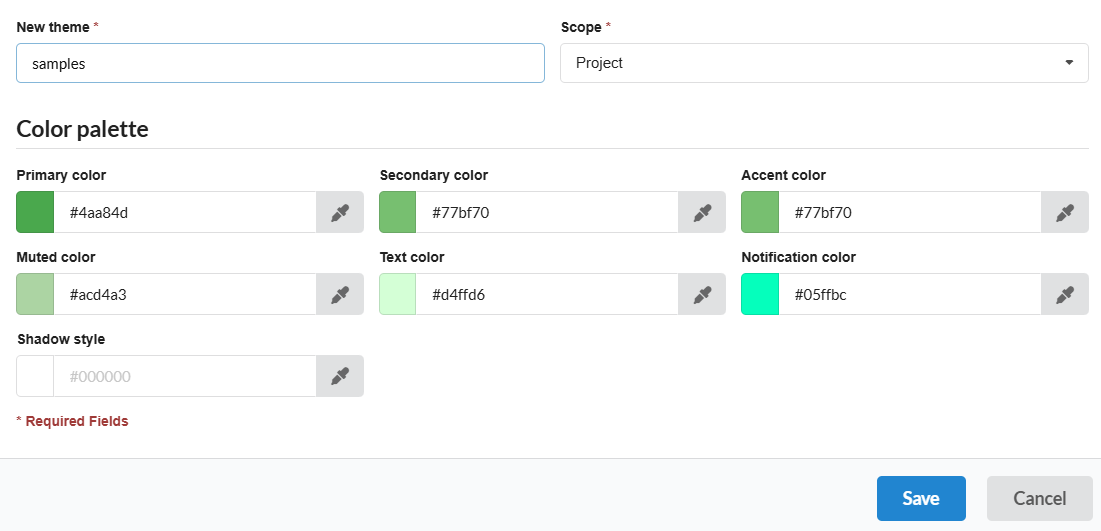Click the Shadow style eyedropper icon
Viewport: 1101px width, 531px height.
pos(340,376)
